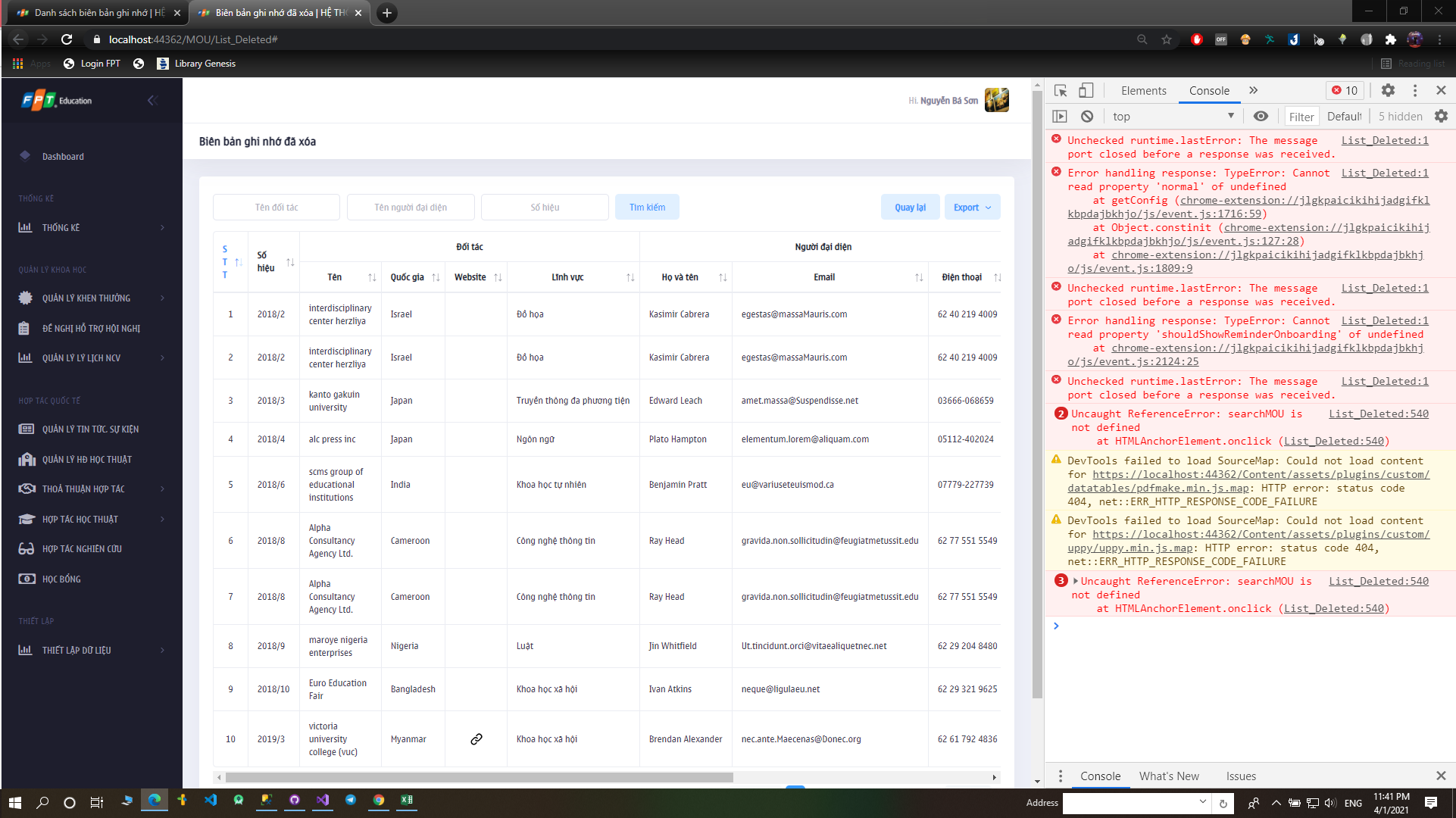Open the 'What's New' tab in DevTools drawer

coord(1170,776)
